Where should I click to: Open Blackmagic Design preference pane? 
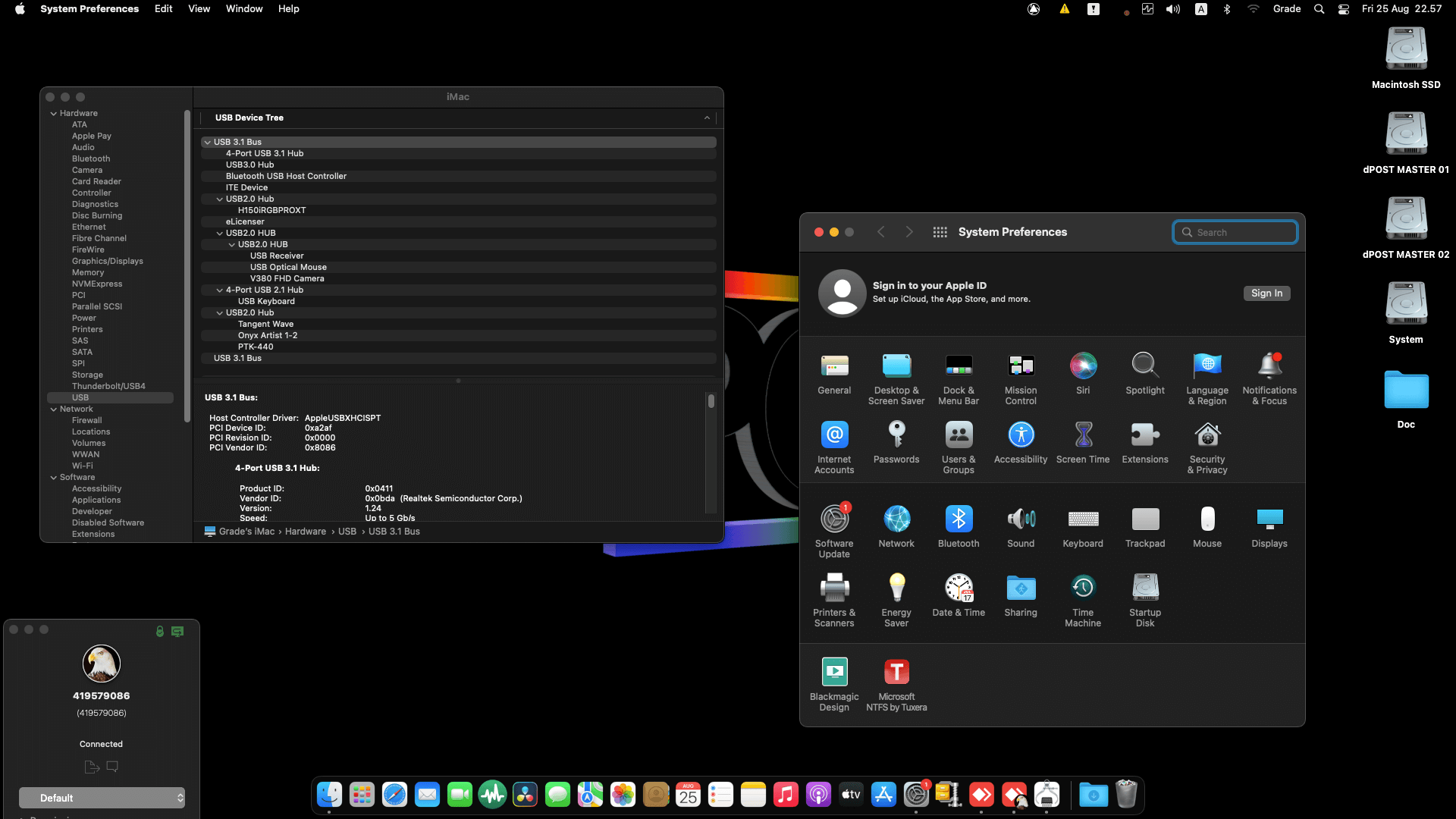(834, 685)
